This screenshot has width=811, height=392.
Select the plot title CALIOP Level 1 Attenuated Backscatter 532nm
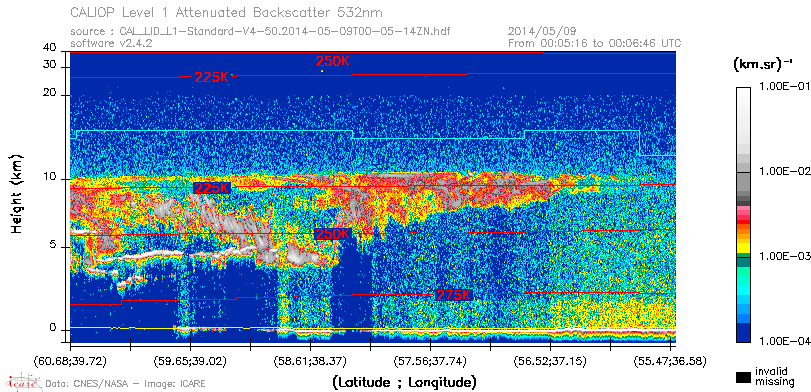227,12
